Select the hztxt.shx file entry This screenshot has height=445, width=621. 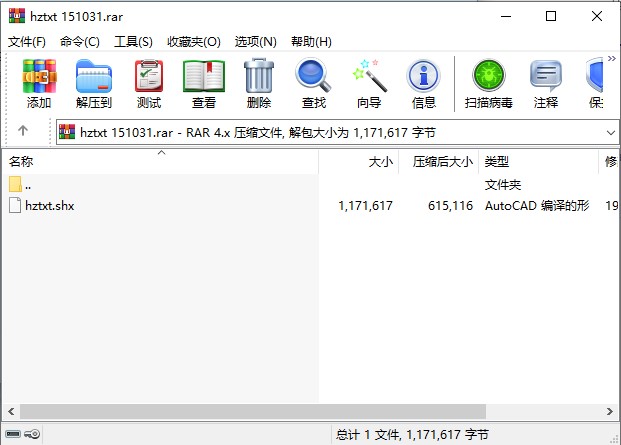(50, 205)
